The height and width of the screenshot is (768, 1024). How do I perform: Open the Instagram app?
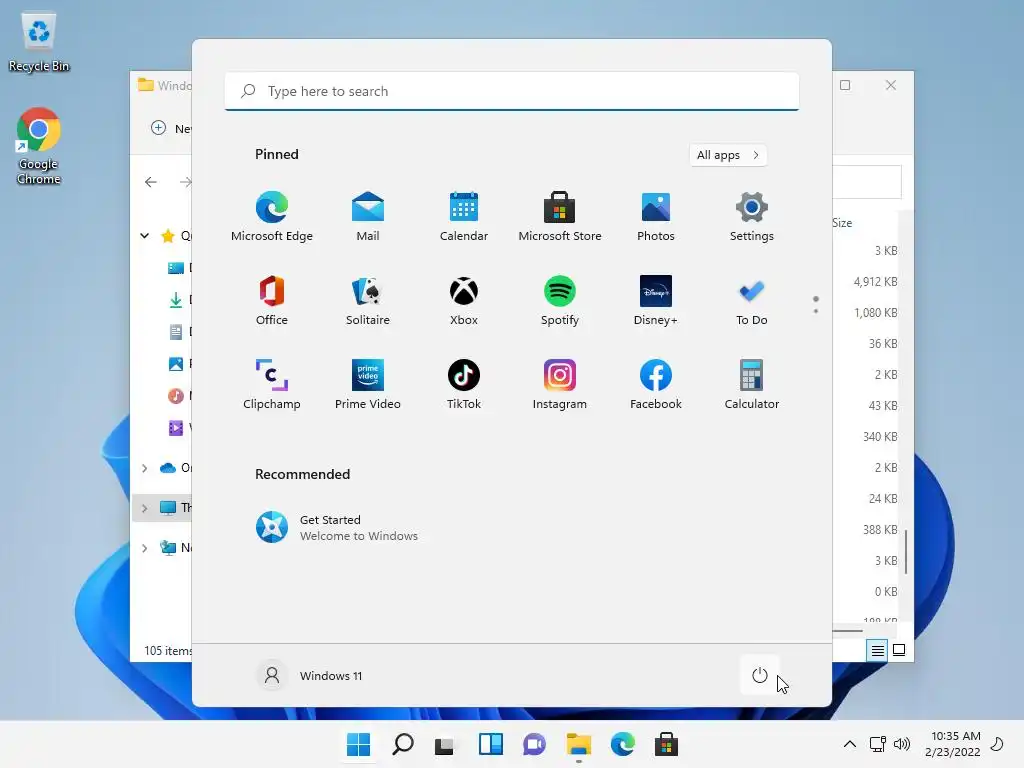coord(560,385)
